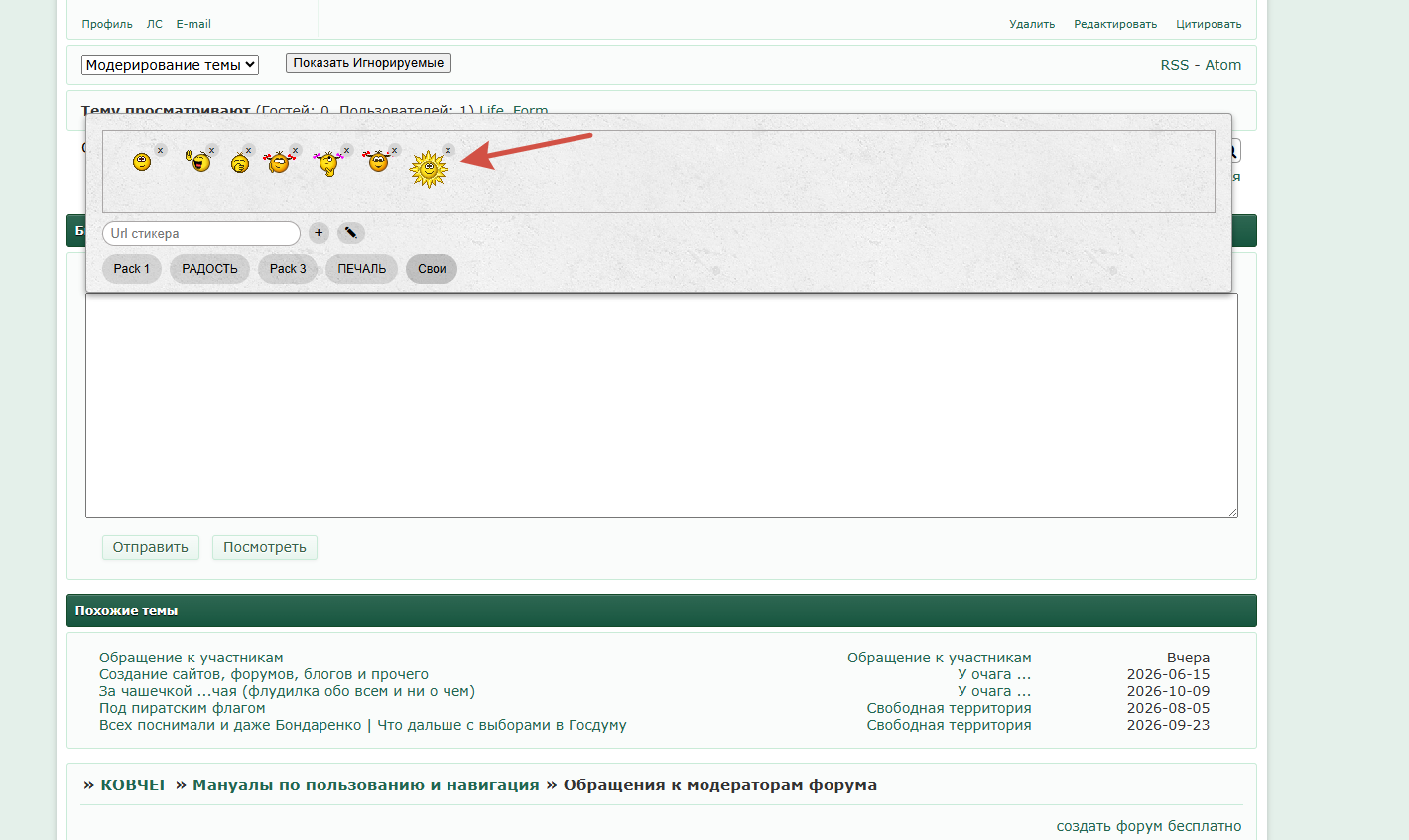
Task: Remove the laughing waving smiley via x
Action: [212, 150]
